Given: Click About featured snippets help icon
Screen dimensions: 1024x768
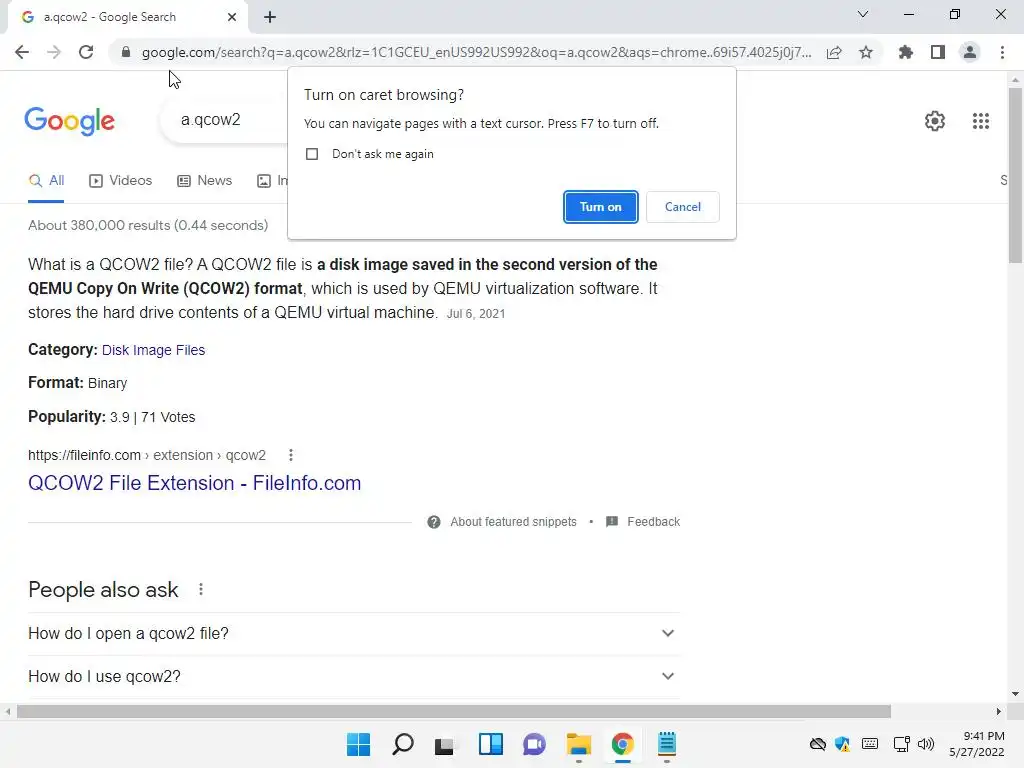Looking at the screenshot, I should [x=434, y=522].
